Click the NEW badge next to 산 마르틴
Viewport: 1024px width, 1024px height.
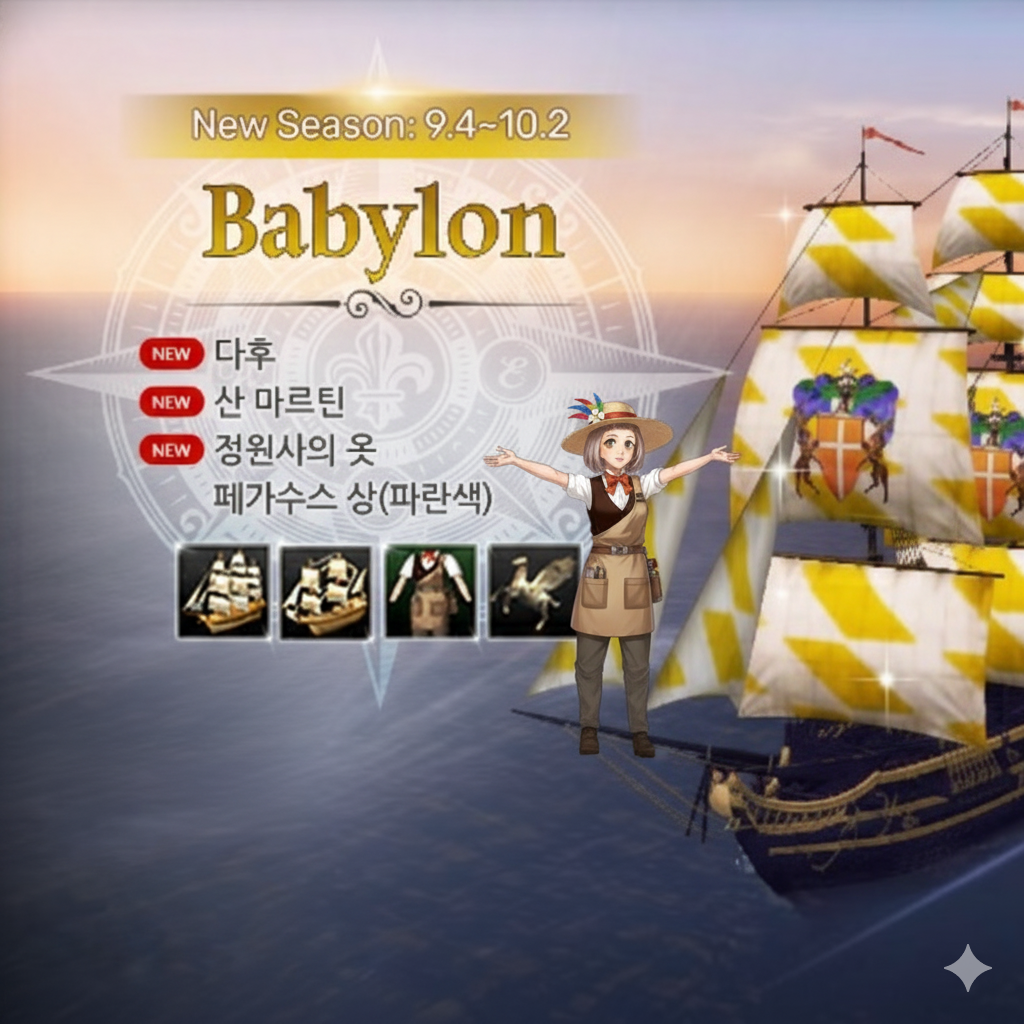point(172,402)
